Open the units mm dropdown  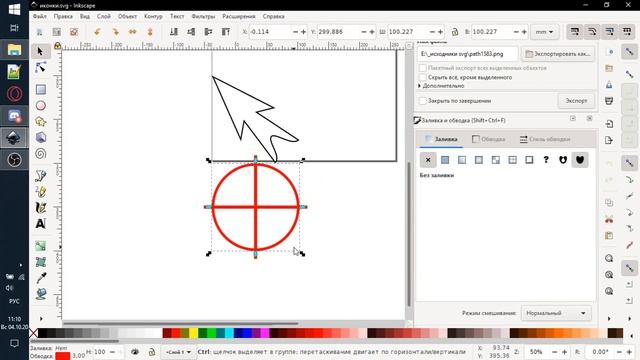[544, 32]
